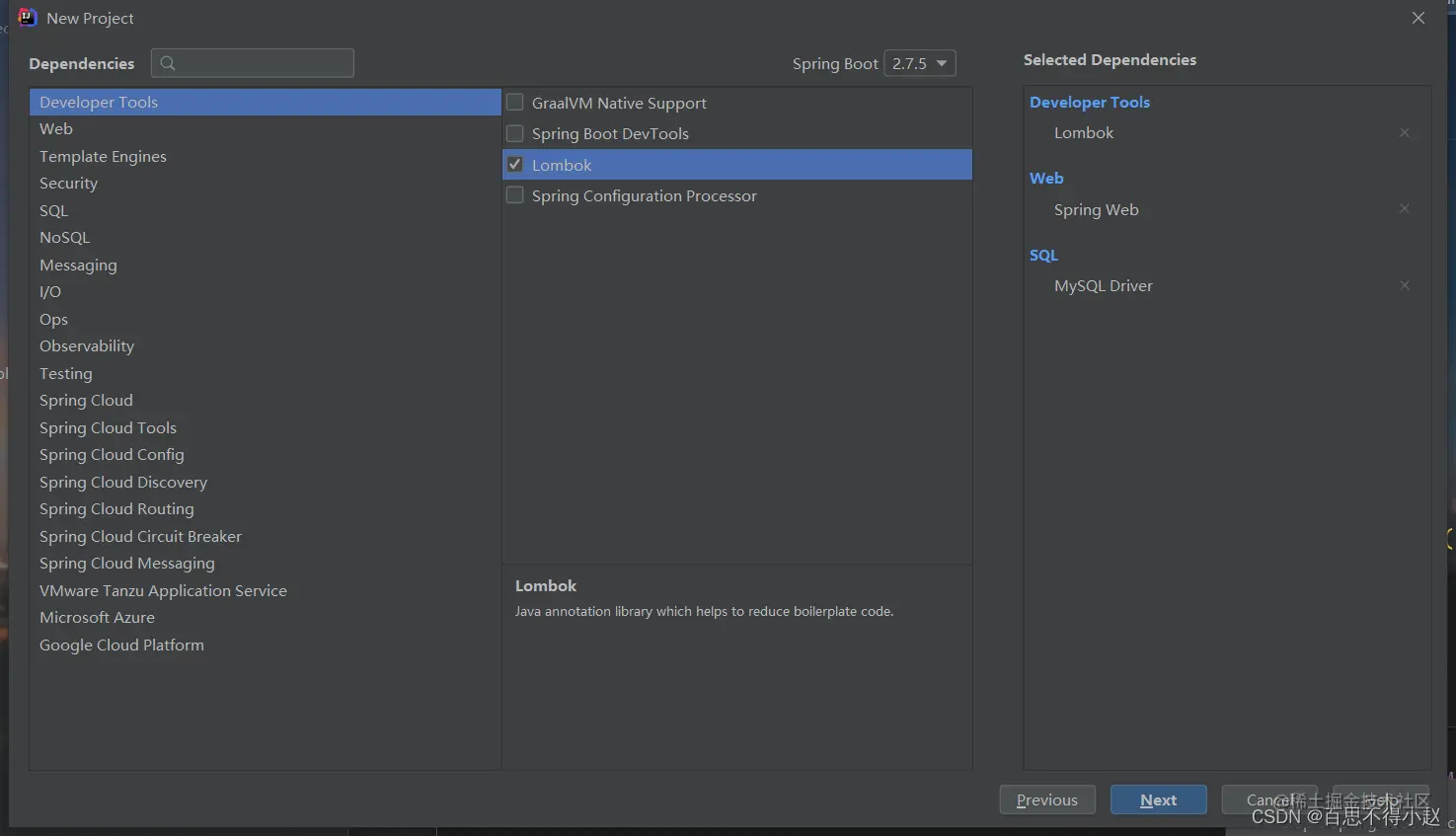Focus the dependencies search field

(253, 63)
